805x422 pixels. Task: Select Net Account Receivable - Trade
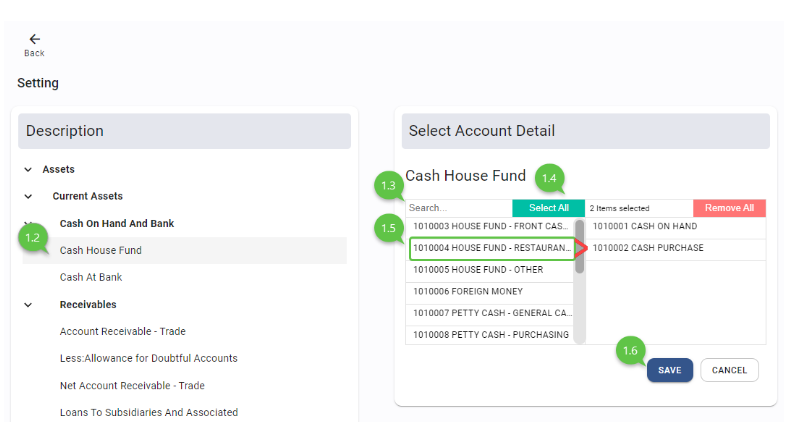pyautogui.click(x=132, y=386)
